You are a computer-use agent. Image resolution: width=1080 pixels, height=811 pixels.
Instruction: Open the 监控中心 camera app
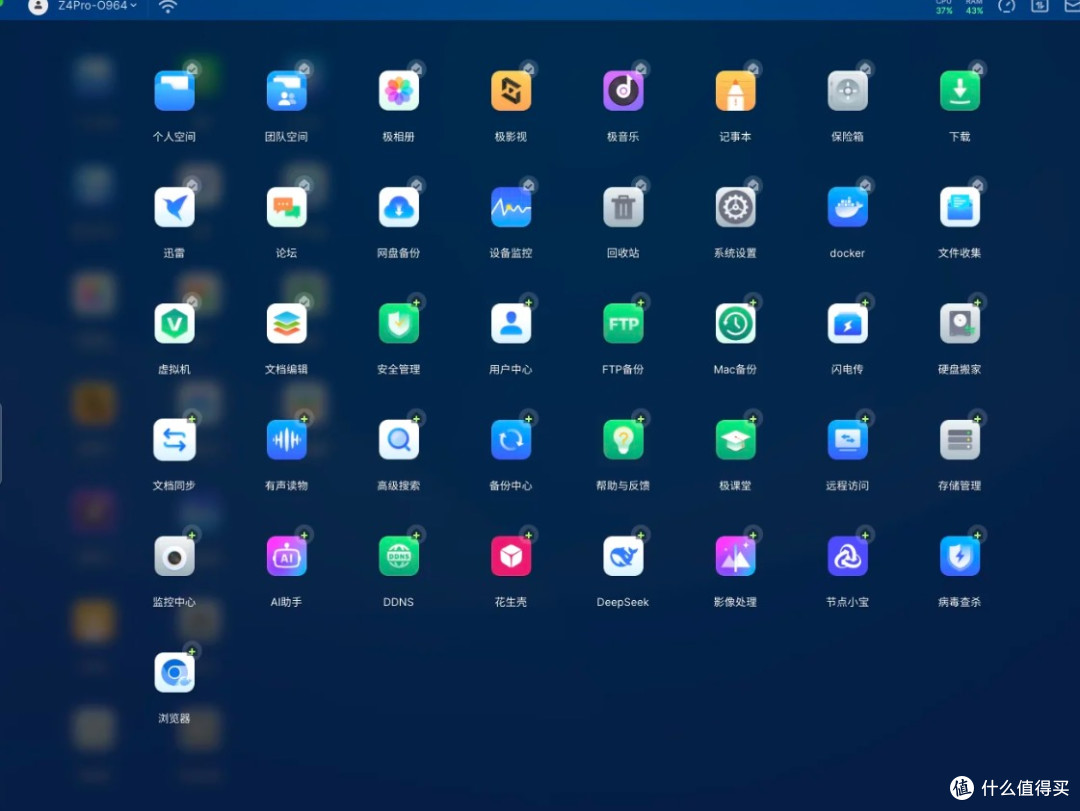(x=174, y=557)
